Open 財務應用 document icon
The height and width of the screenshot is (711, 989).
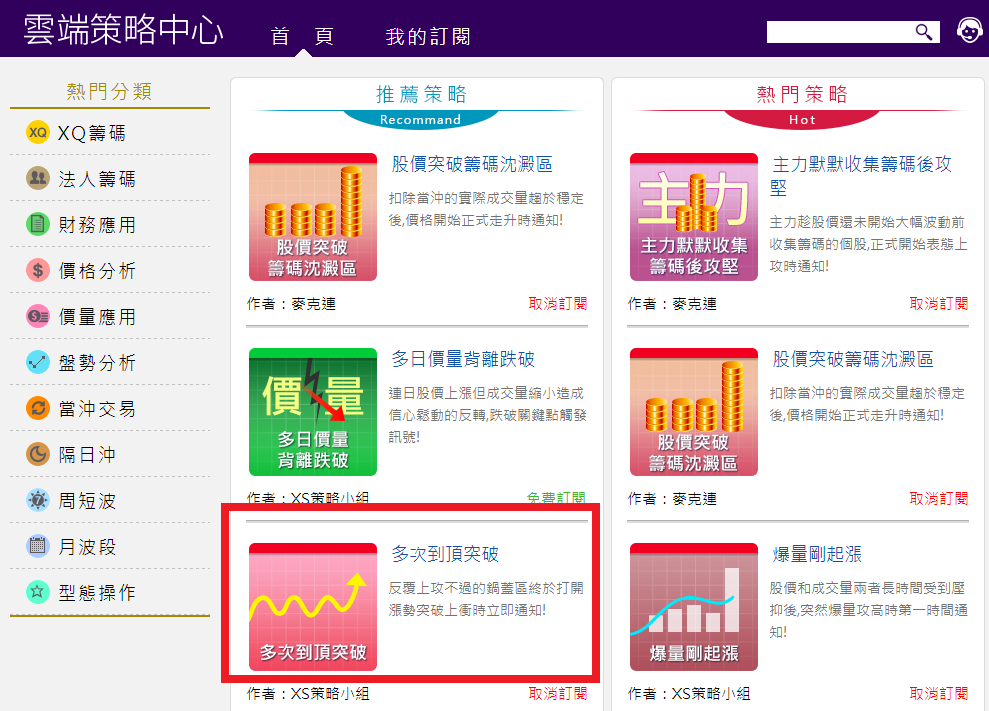(38, 225)
